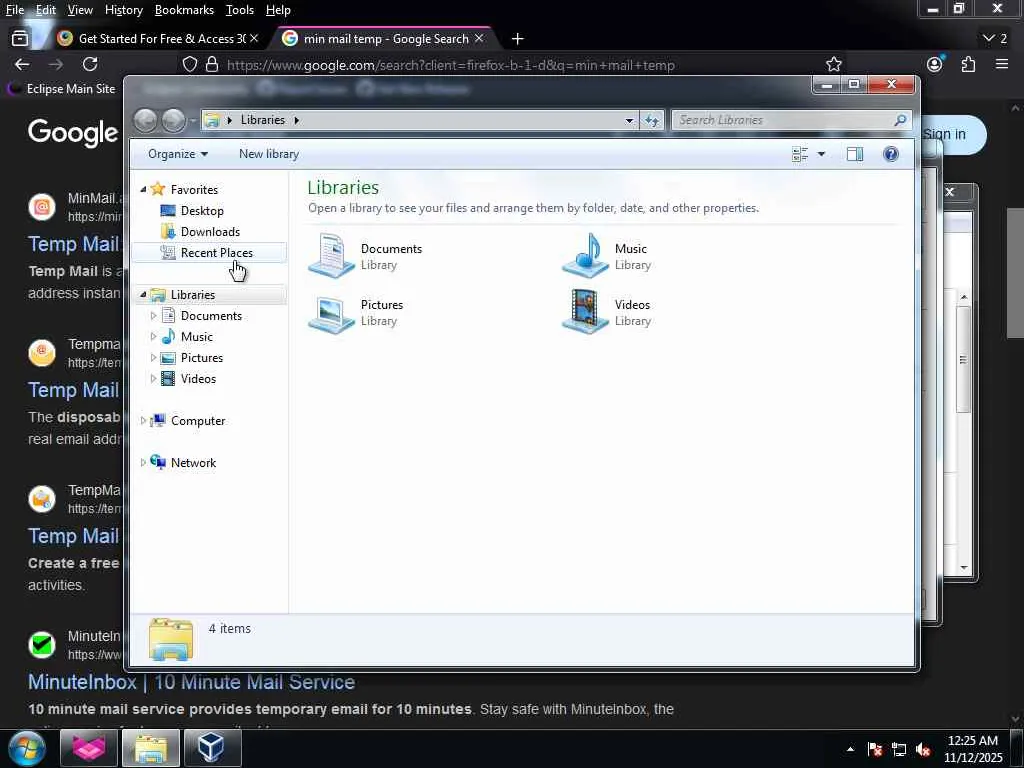The height and width of the screenshot is (768, 1024).
Task: Expand the Music tree node arrow
Action: 153,336
